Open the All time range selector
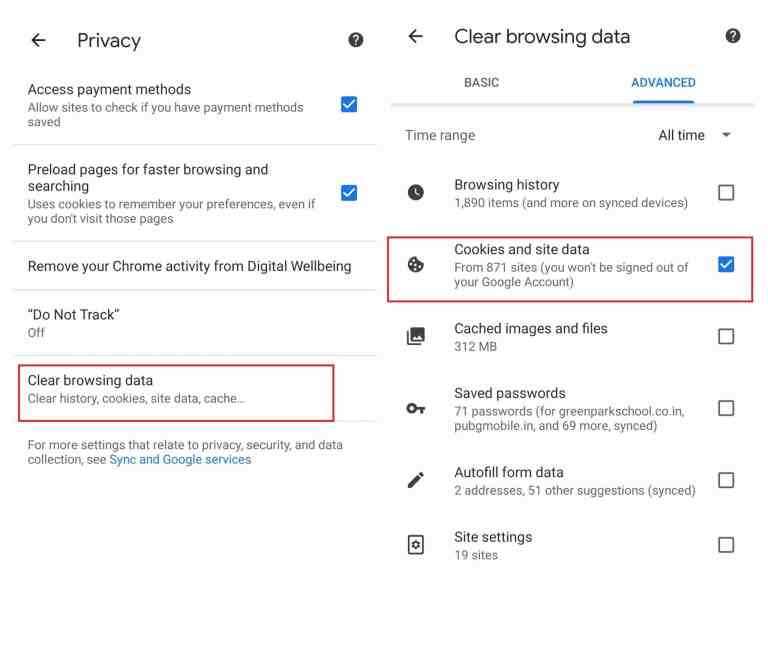Viewport: 768px width, 671px height. pyautogui.click(x=695, y=135)
